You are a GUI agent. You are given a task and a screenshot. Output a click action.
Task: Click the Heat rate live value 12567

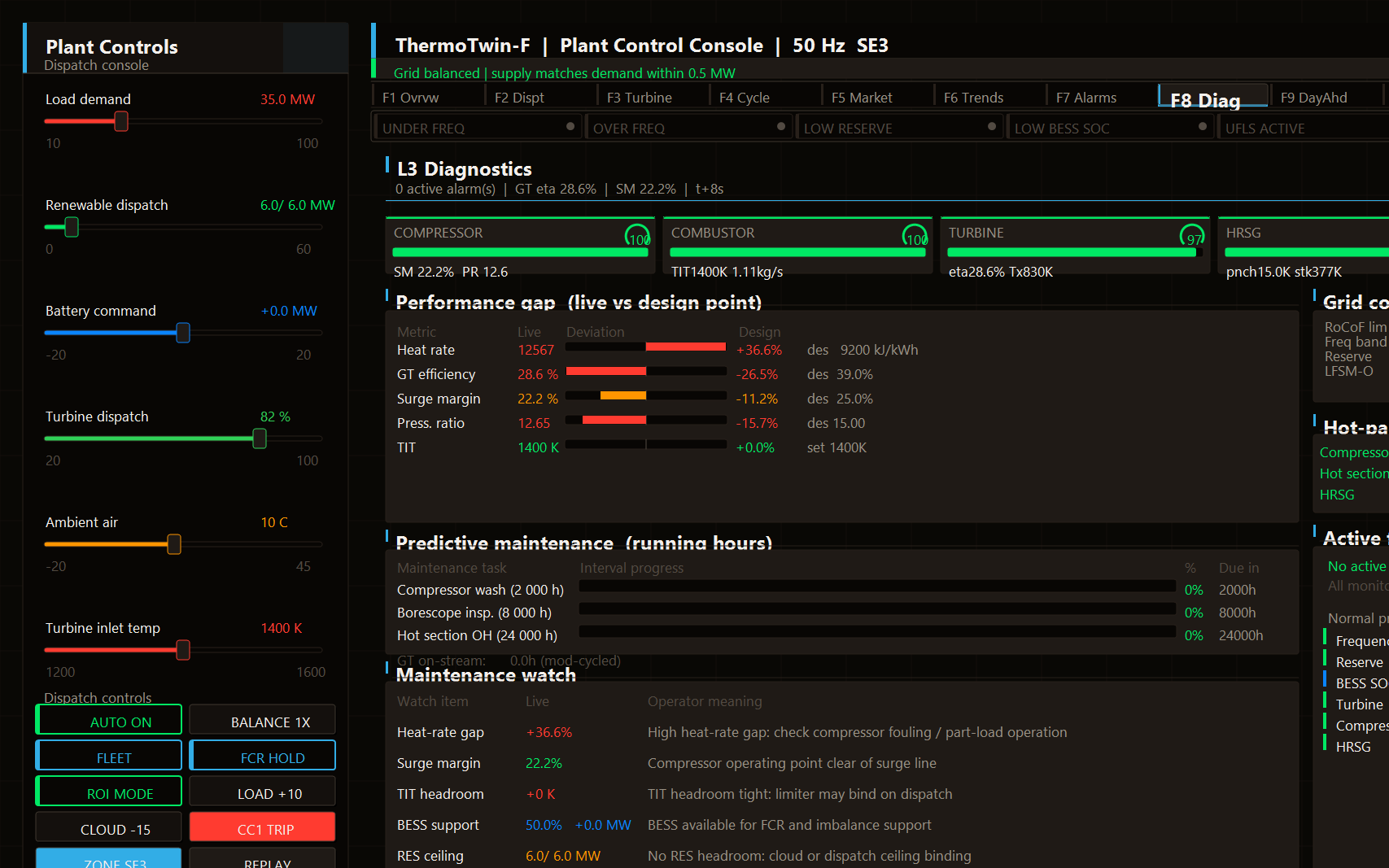point(535,350)
